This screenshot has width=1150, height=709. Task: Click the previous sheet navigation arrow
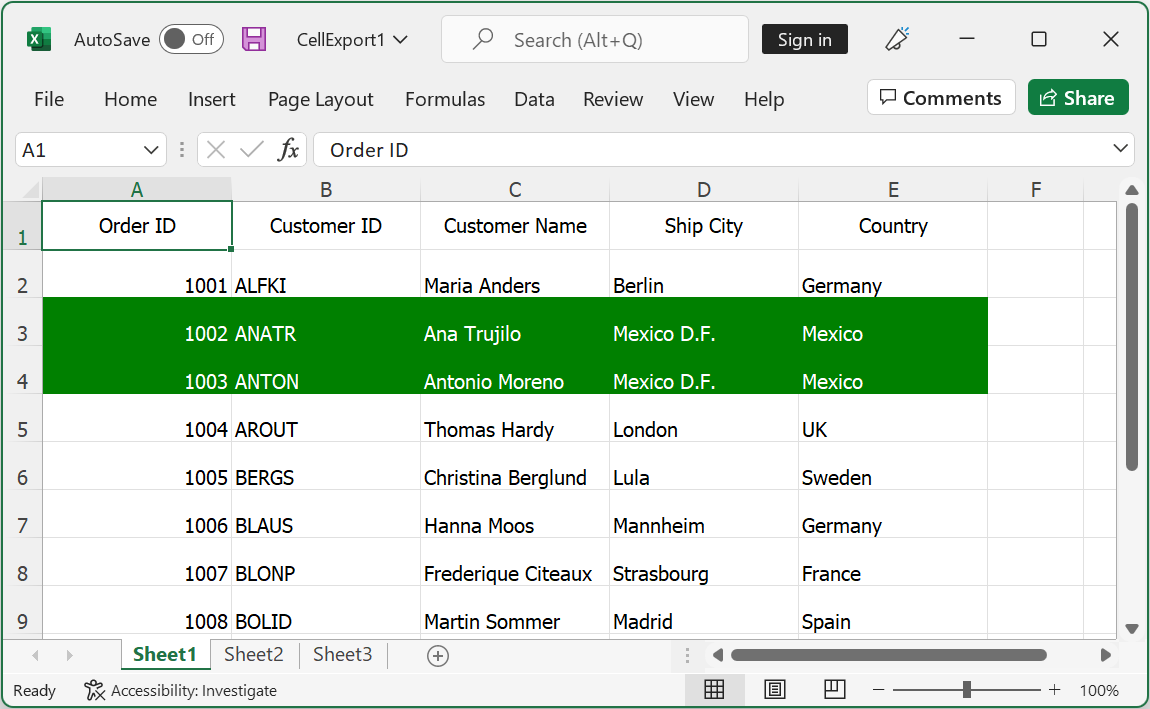pos(35,655)
